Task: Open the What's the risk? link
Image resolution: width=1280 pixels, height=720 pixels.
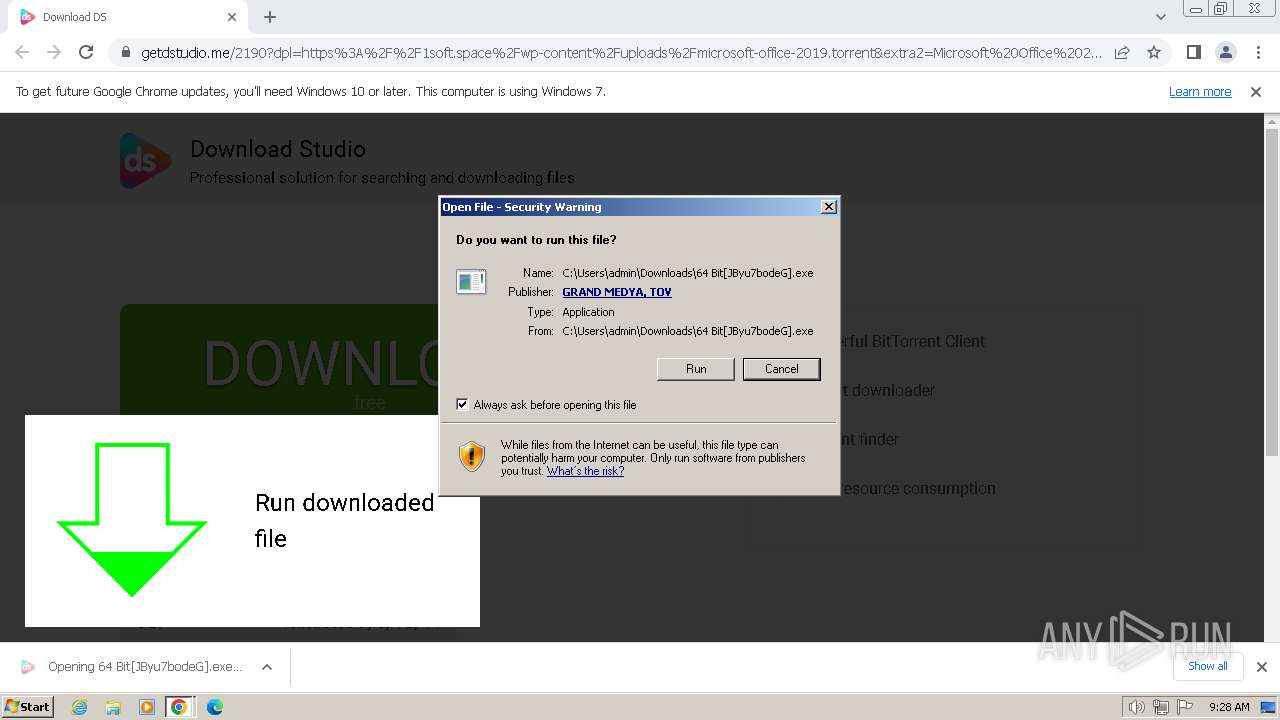Action: tap(585, 471)
